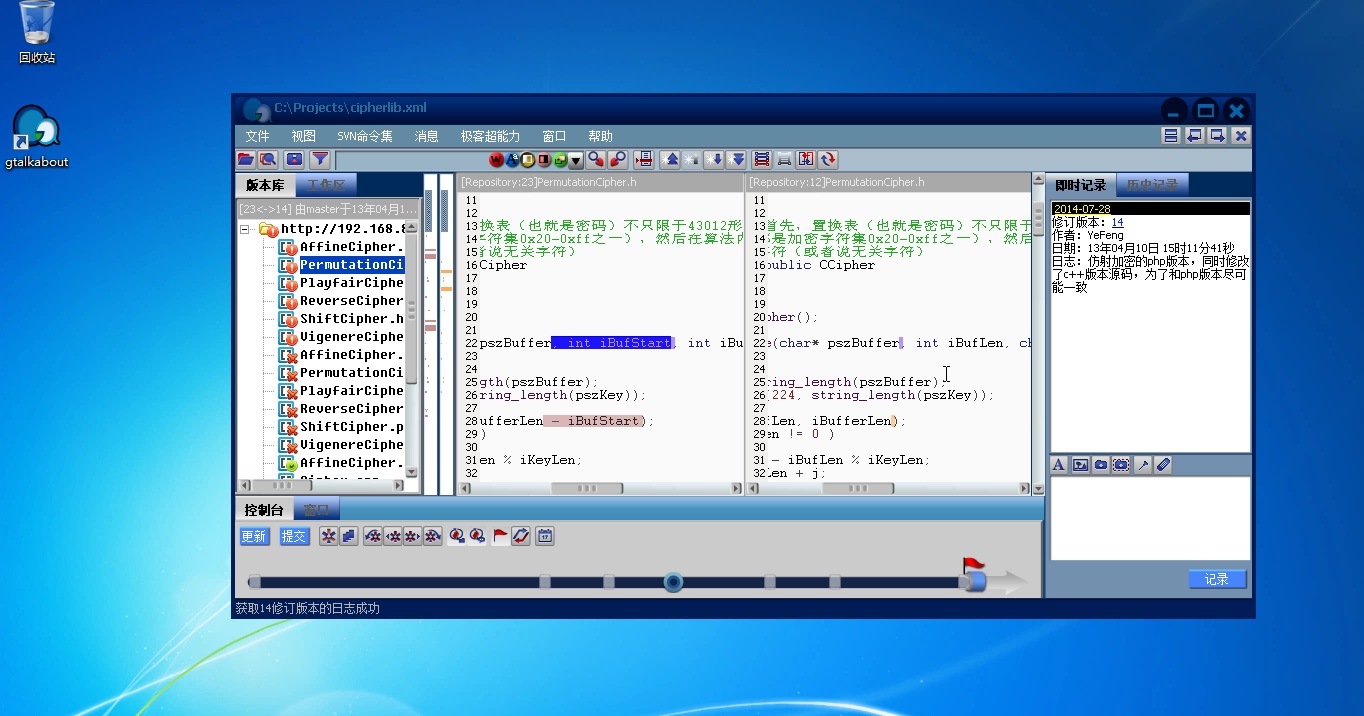The image size is (1364, 716).
Task: Click the blue up-arrow icon in diff toolbar
Action: [x=670, y=159]
